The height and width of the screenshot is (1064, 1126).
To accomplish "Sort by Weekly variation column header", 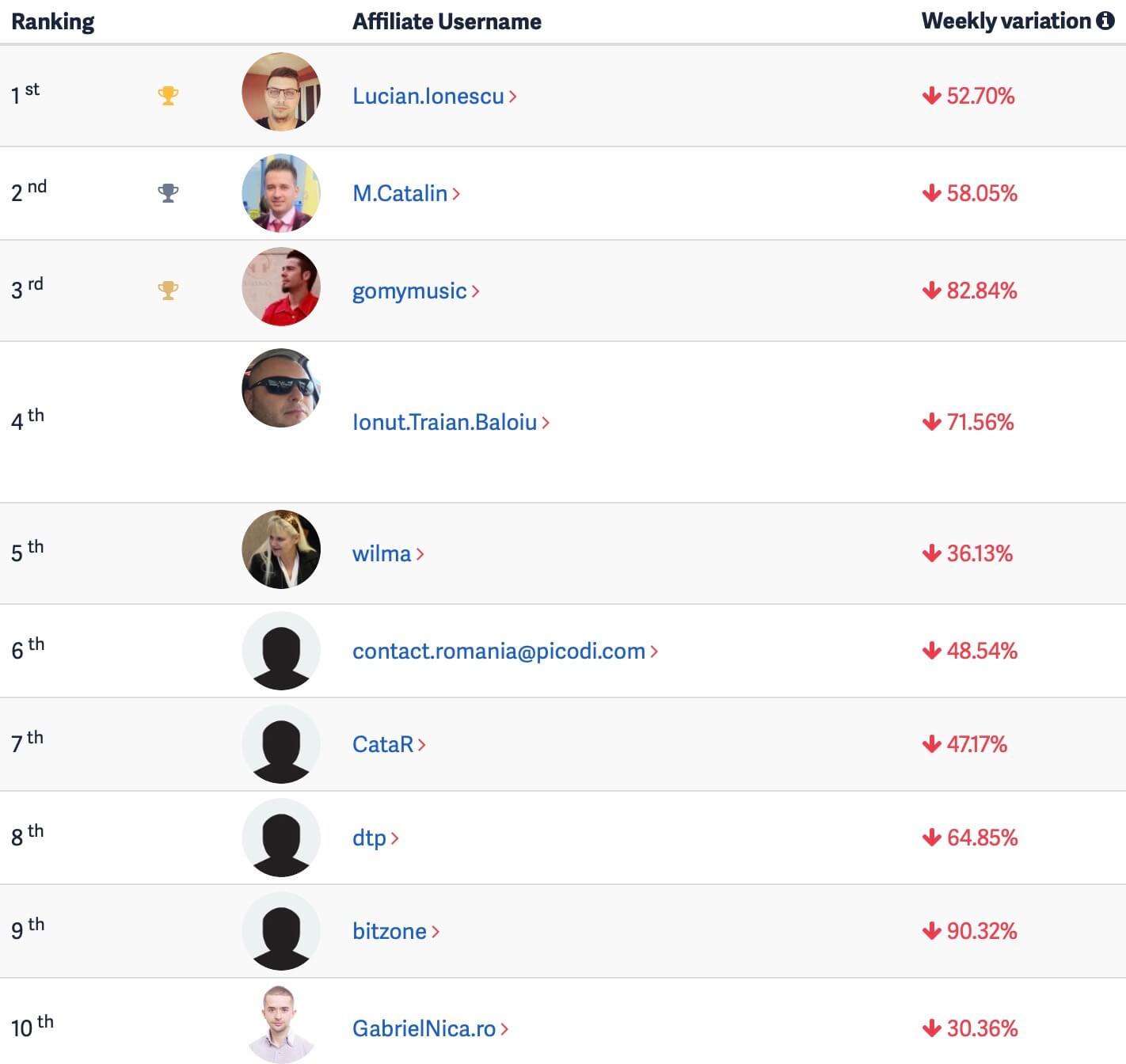I will pyautogui.click(x=1006, y=21).
